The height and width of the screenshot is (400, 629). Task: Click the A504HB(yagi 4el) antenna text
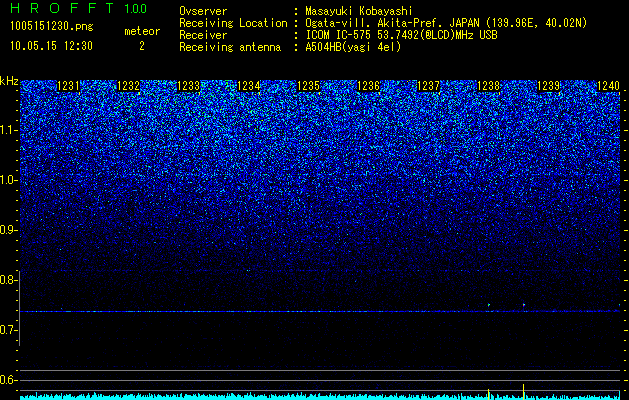point(353,47)
